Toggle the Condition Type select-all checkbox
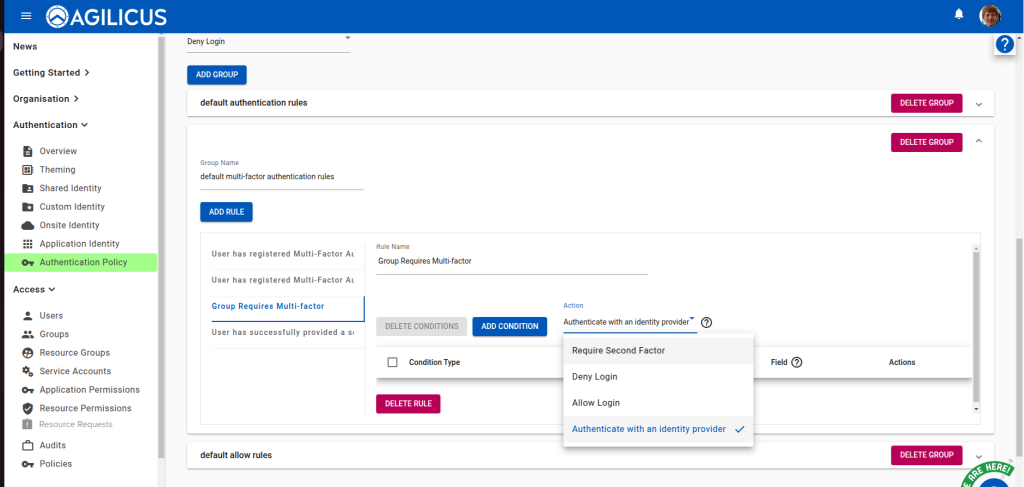This screenshot has height=487, width=1024. click(392, 362)
